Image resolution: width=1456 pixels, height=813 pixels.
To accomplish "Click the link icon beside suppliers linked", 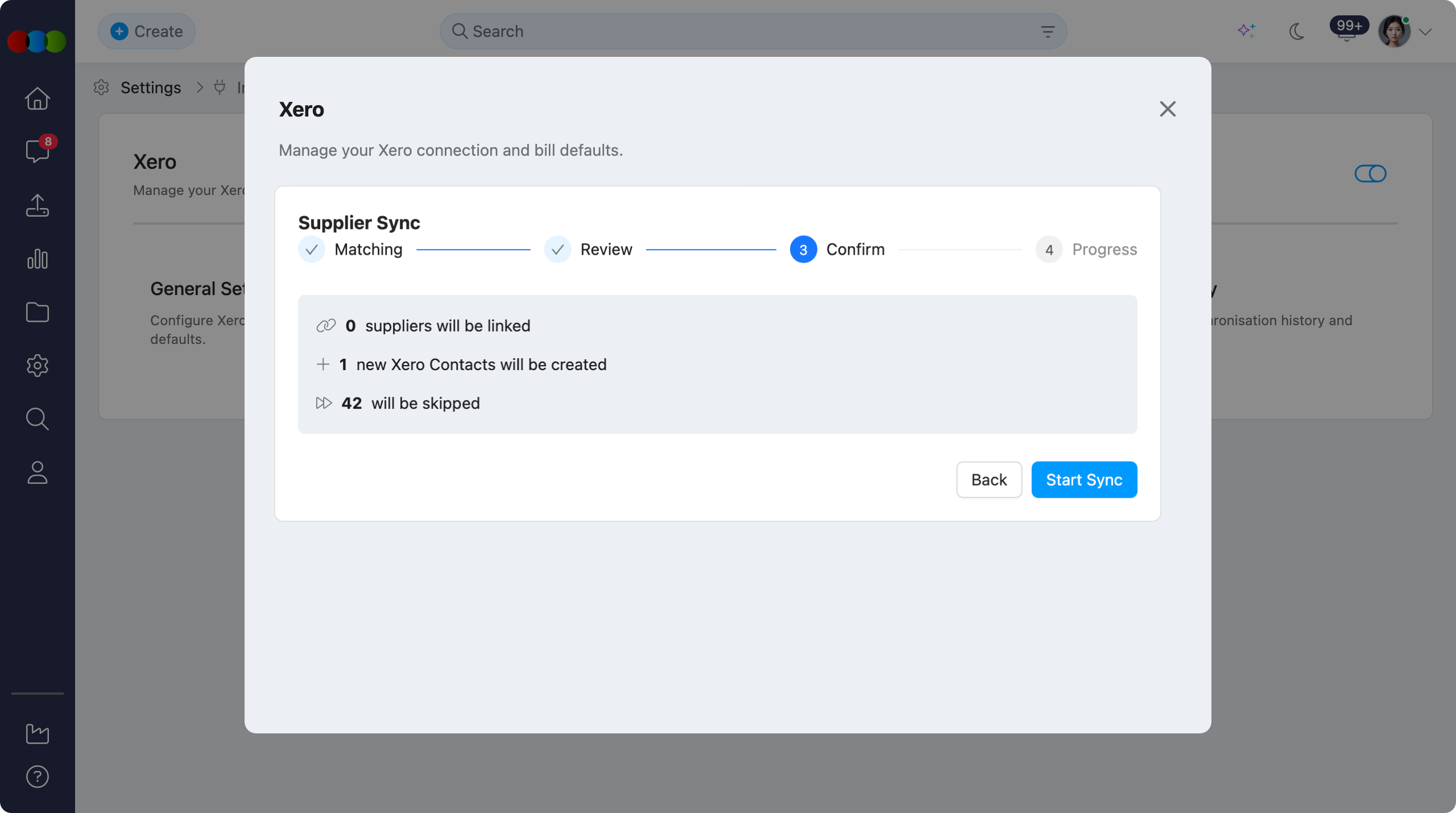I will pyautogui.click(x=326, y=325).
